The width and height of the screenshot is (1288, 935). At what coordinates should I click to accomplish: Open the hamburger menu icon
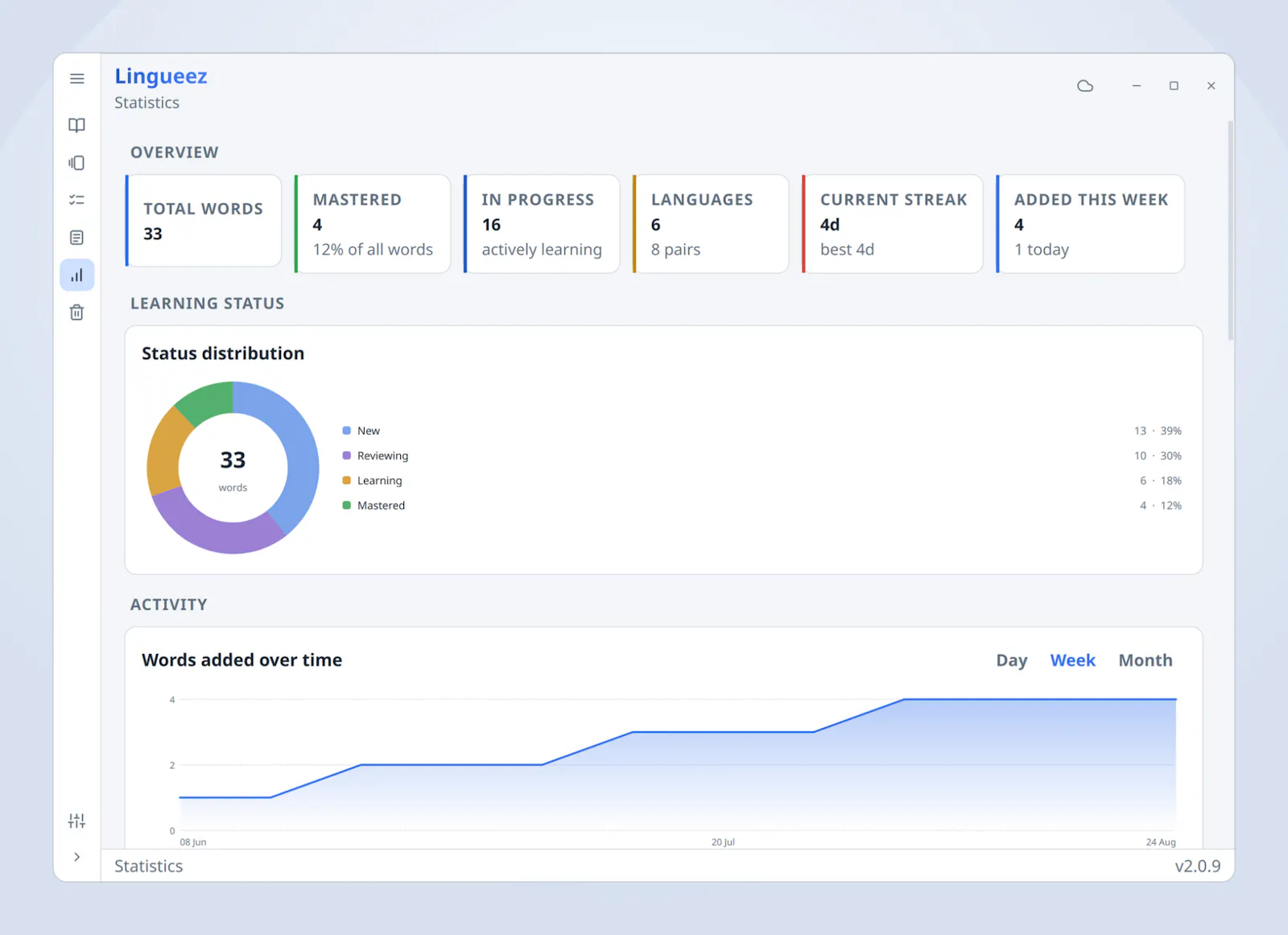pos(77,79)
